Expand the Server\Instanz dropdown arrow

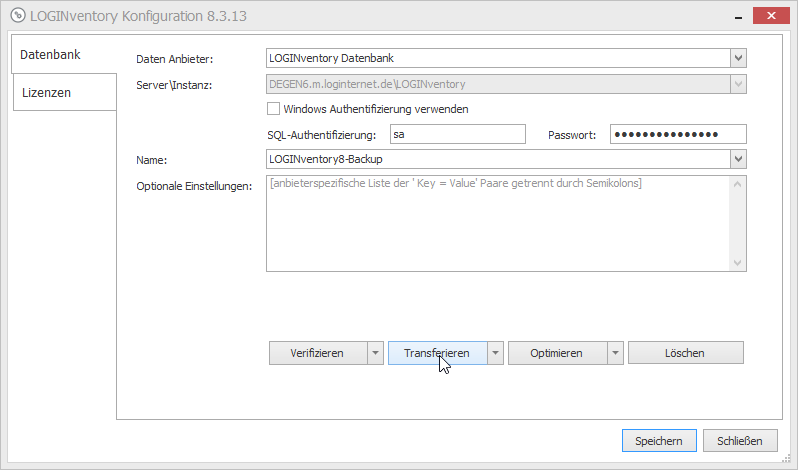click(x=738, y=84)
